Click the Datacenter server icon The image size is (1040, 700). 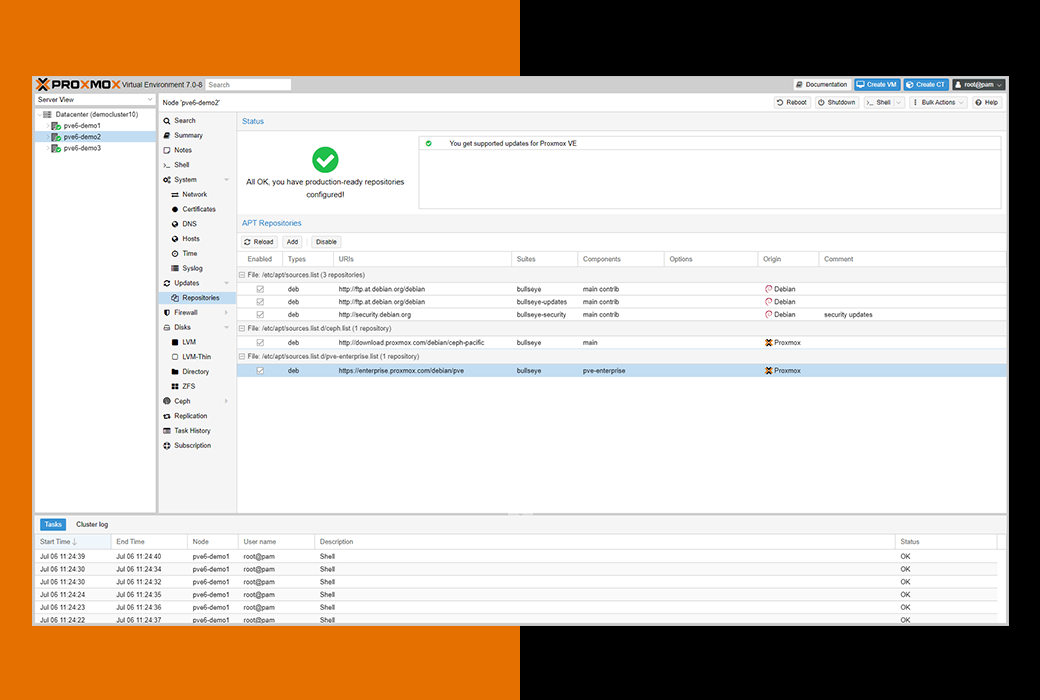[47, 114]
